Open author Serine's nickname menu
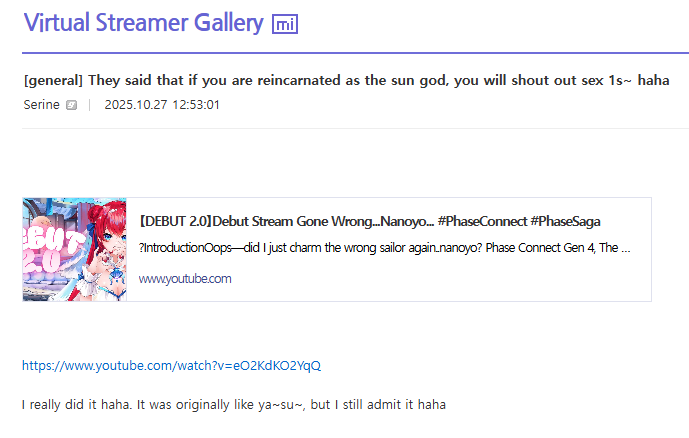689x438 pixels. [41, 105]
